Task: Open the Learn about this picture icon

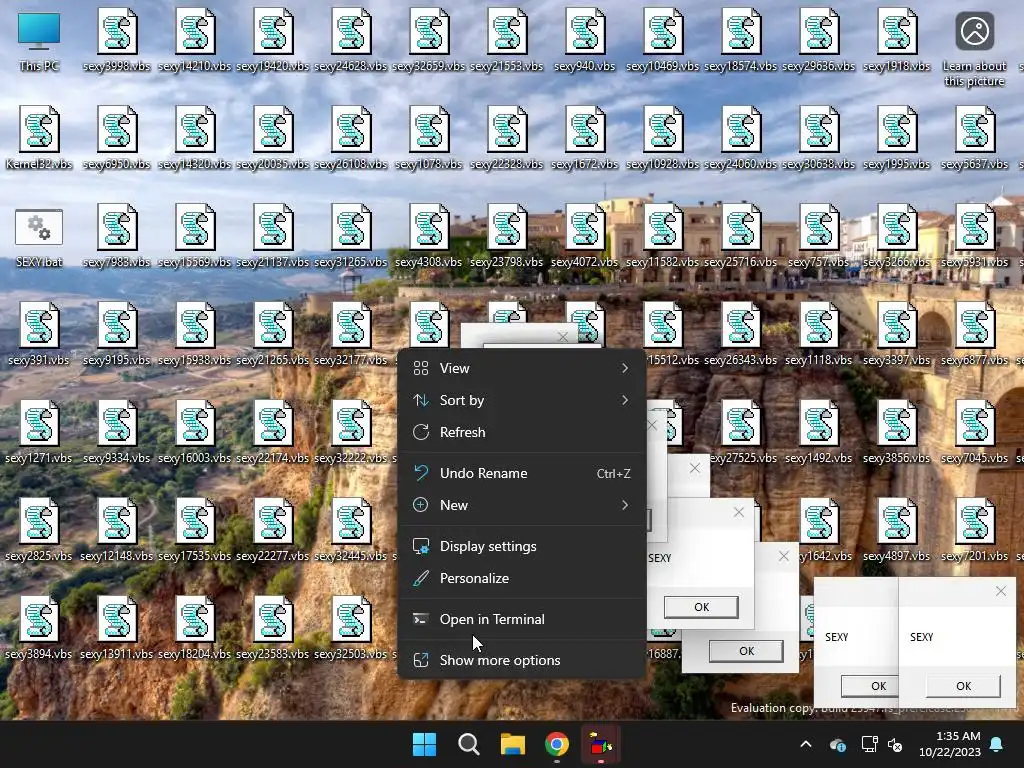Action: coord(974,48)
